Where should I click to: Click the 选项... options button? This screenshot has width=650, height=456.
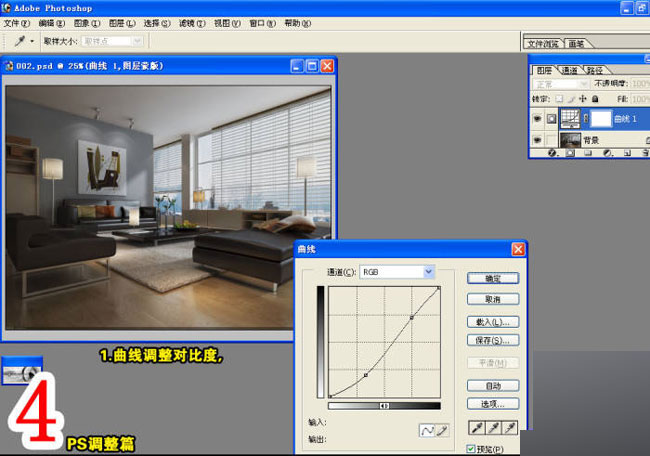coord(493,404)
